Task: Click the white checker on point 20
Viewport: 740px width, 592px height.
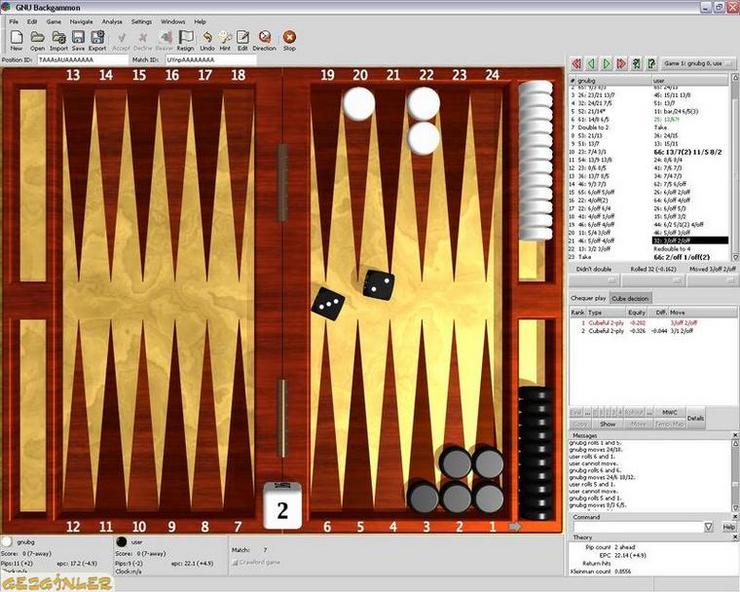Action: click(359, 103)
